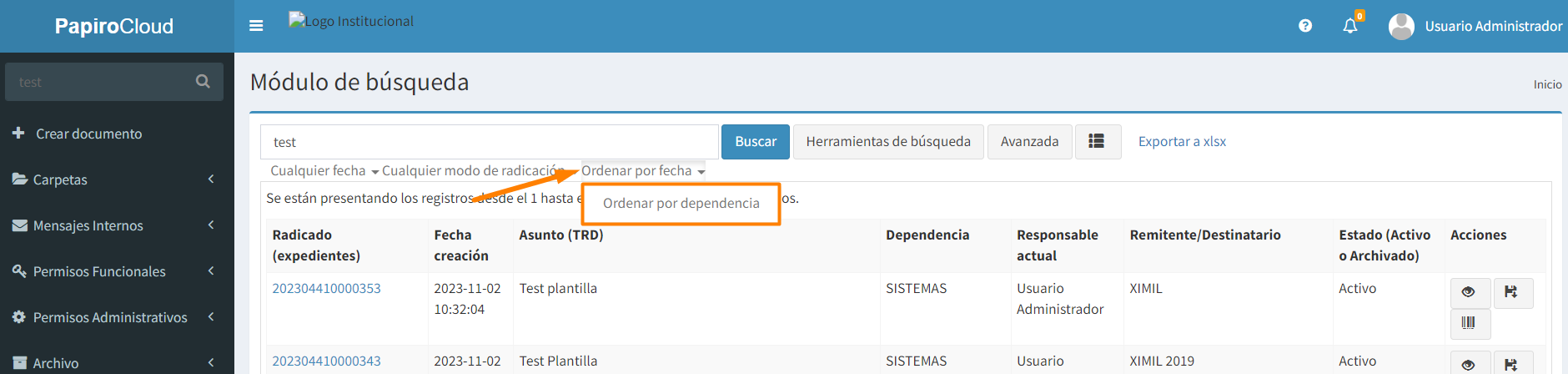Open record link 202304410000353
Viewport: 1568px width, 374px height.
tap(326, 288)
